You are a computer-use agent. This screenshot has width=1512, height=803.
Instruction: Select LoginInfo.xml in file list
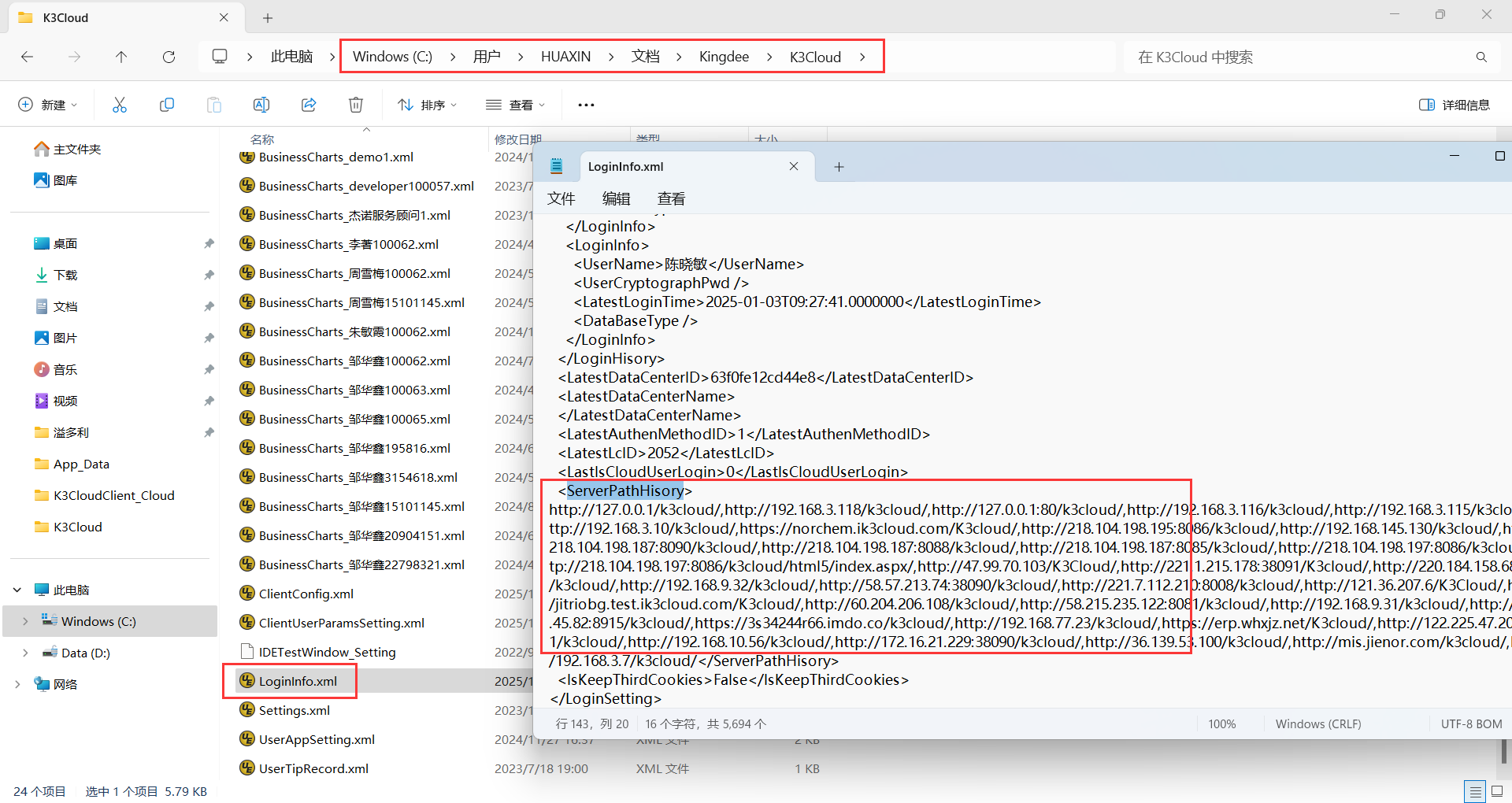click(x=298, y=681)
